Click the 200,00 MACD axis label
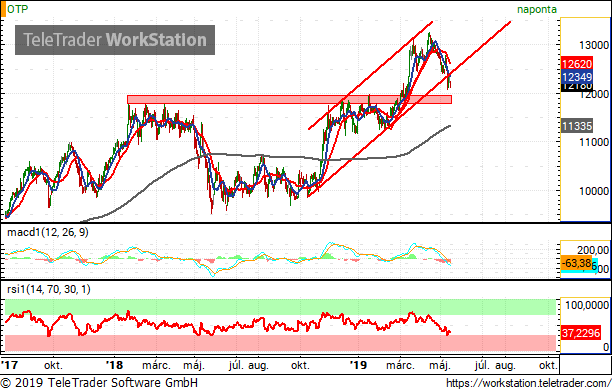This screenshot has width=612, height=392. coord(593,250)
